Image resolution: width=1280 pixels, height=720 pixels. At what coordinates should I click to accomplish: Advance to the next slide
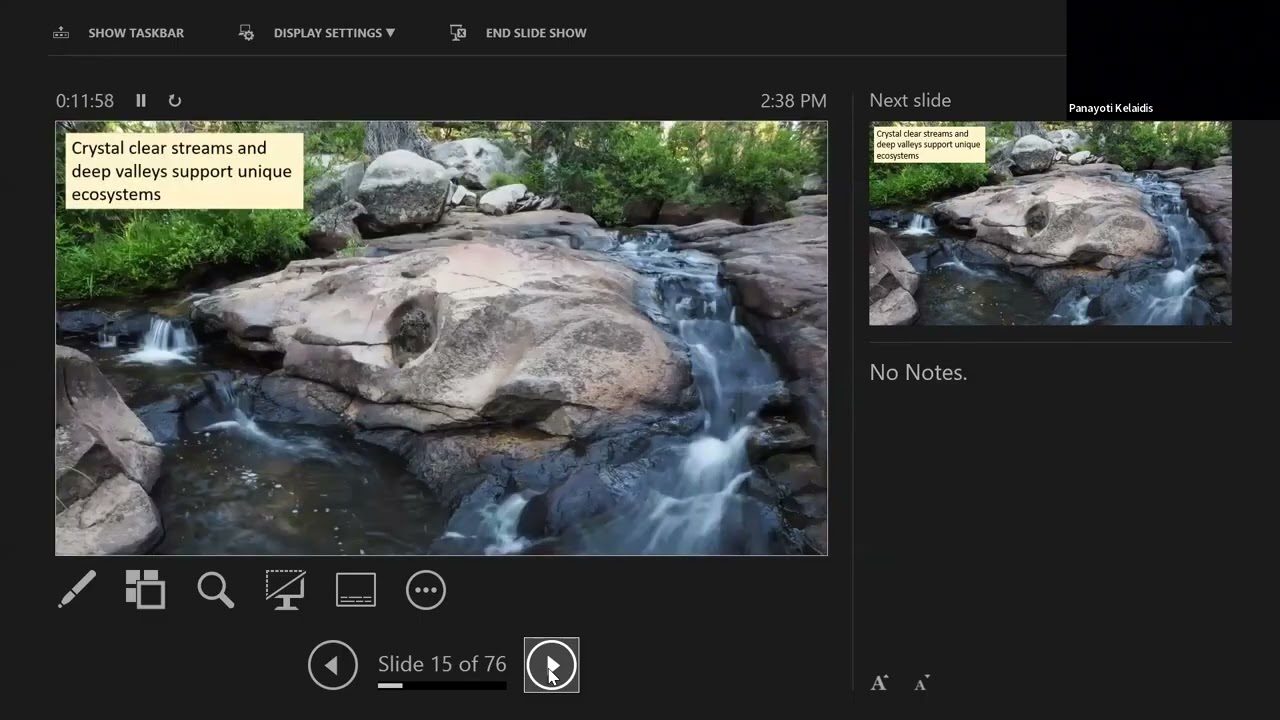click(x=551, y=665)
